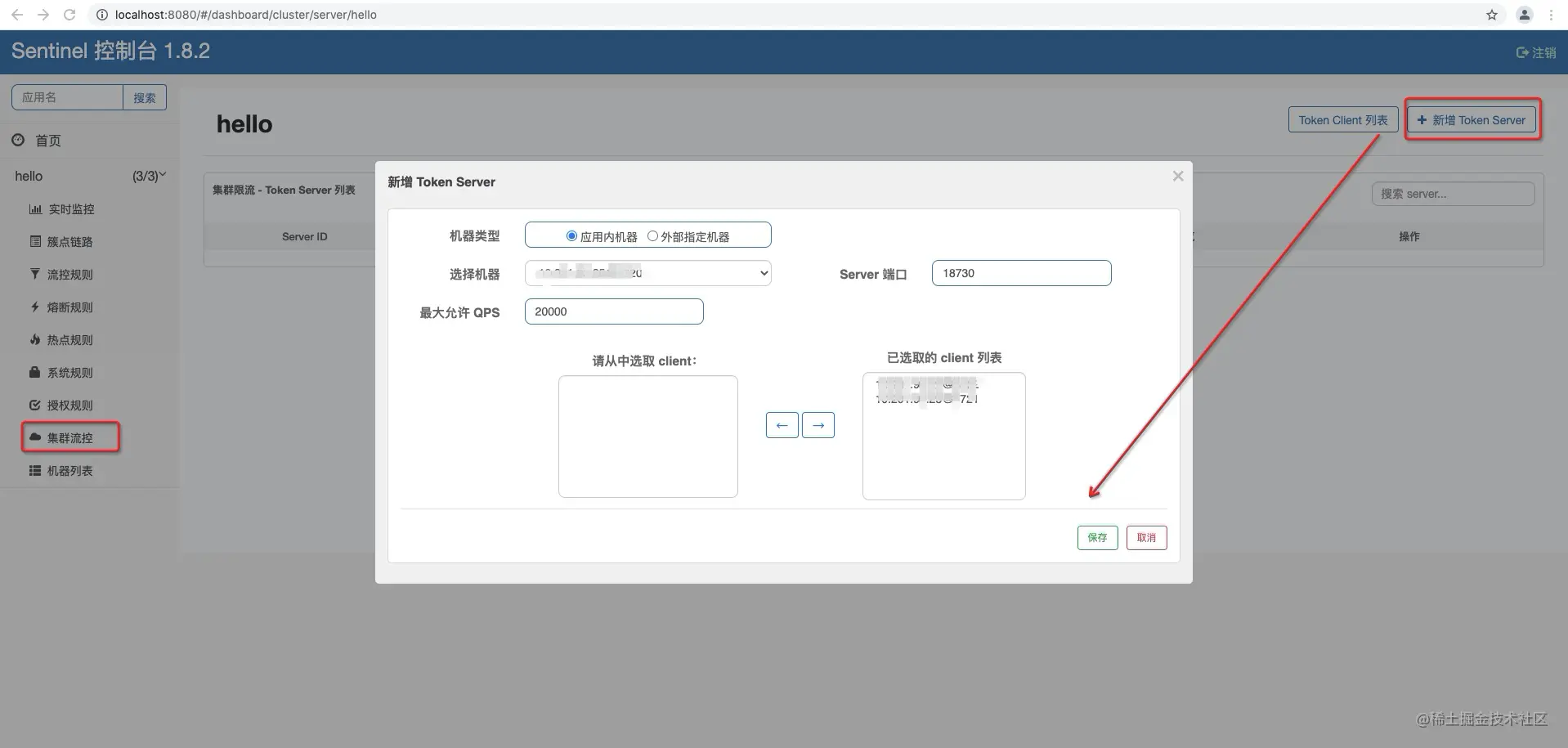
Task: Open 系统规则 menu item
Action: [x=61, y=373]
